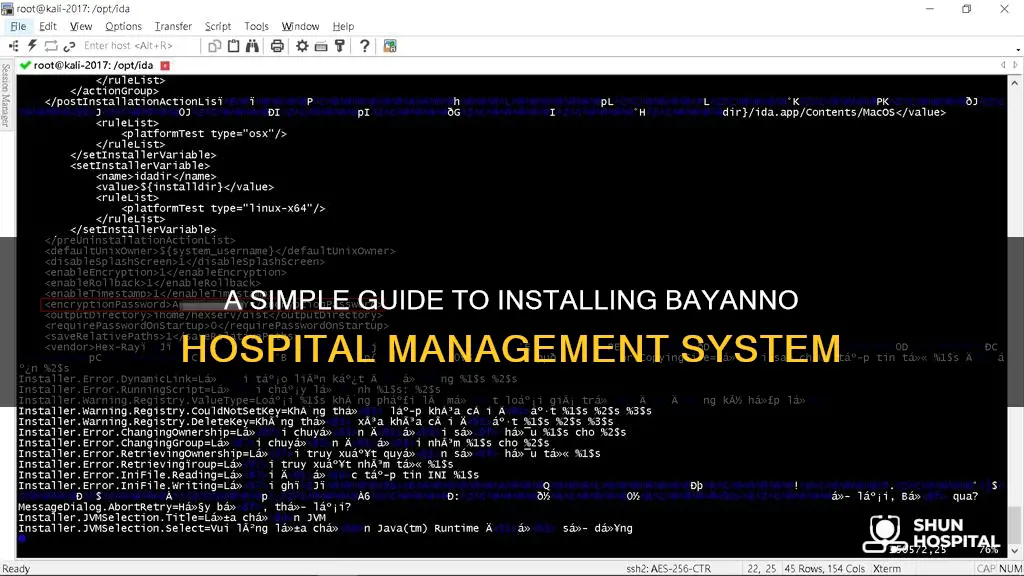Close the root@kali-2017 tab with red button
Screen dimensions: 1024x576
point(165,65)
